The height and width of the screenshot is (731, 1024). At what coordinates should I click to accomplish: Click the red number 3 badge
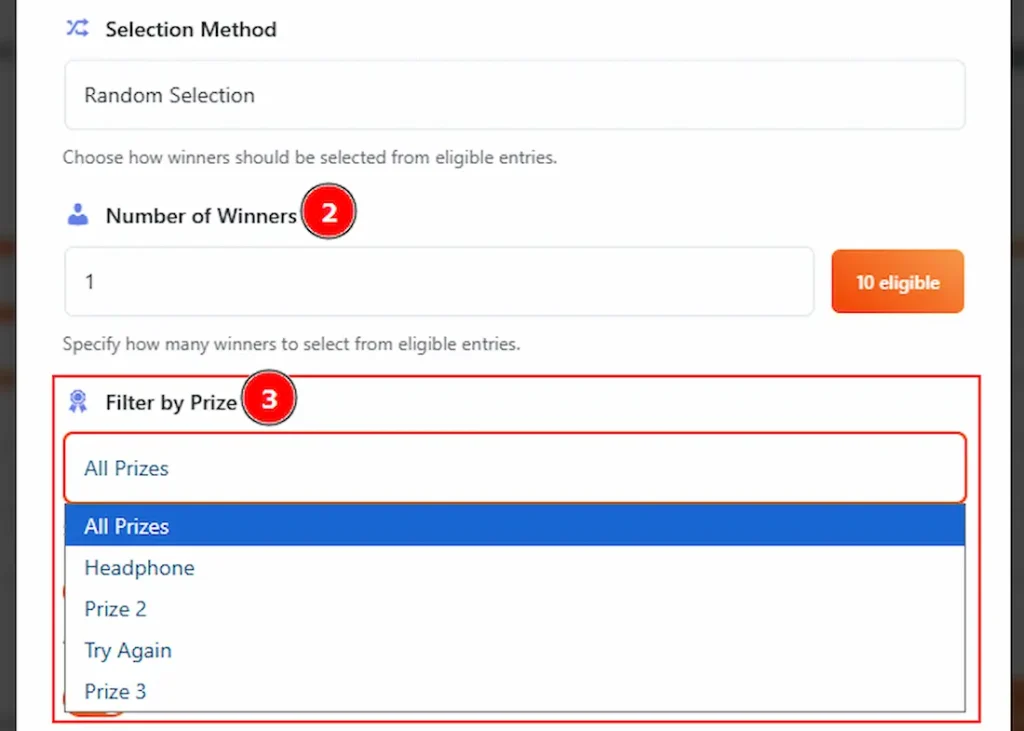click(269, 402)
